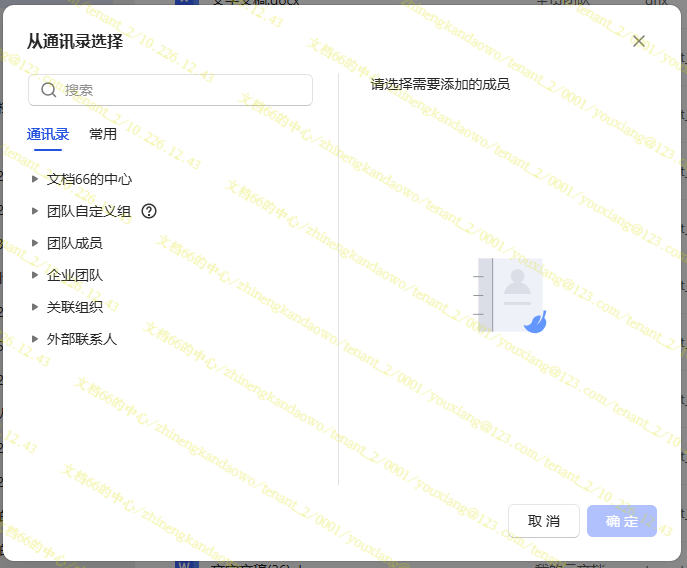The width and height of the screenshot is (687, 568).
Task: Close the 从通讯录选择 dialog with the X
Action: click(x=639, y=41)
